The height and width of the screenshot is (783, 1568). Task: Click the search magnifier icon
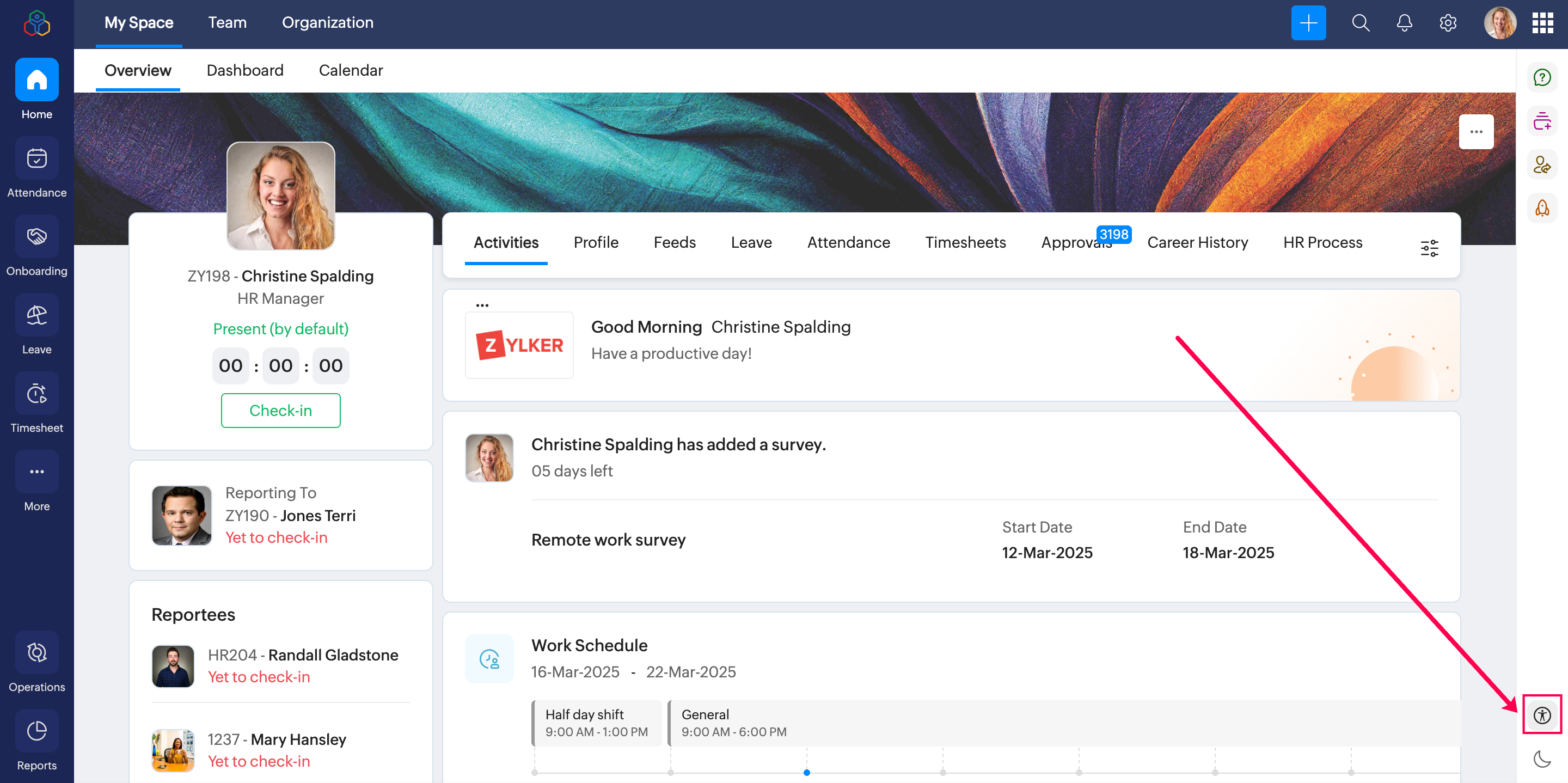click(x=1361, y=23)
